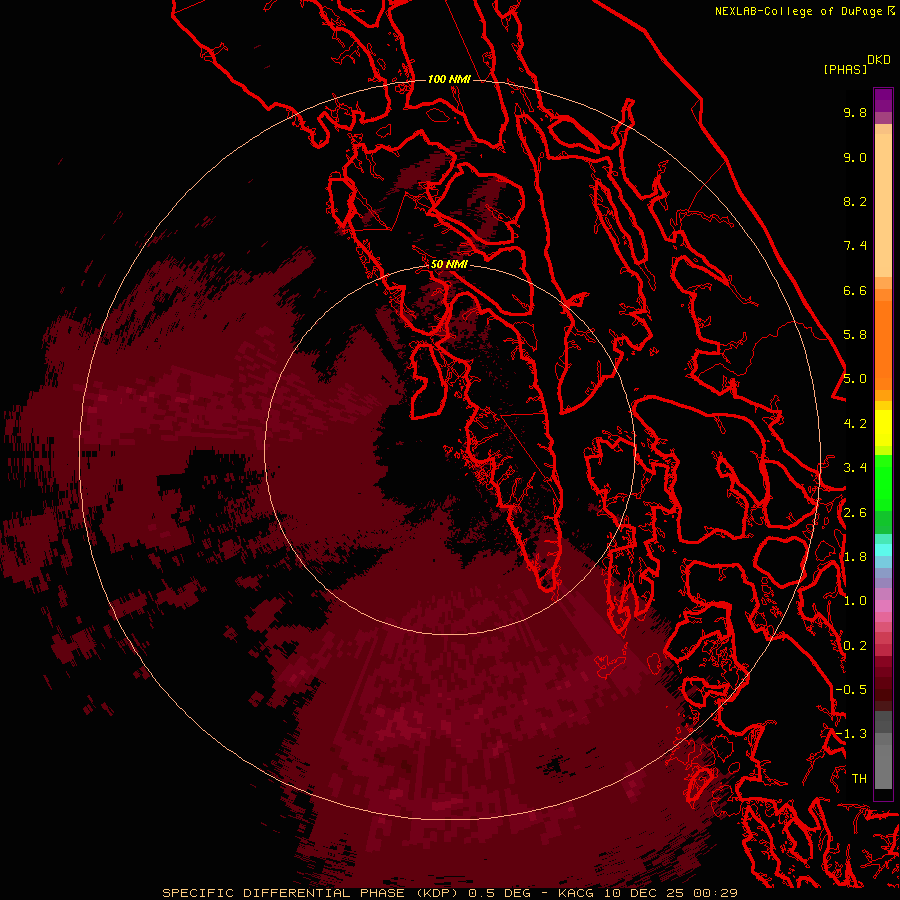Click the pink band of the color scale
This screenshot has width=900, height=900.
[x=883, y=606]
